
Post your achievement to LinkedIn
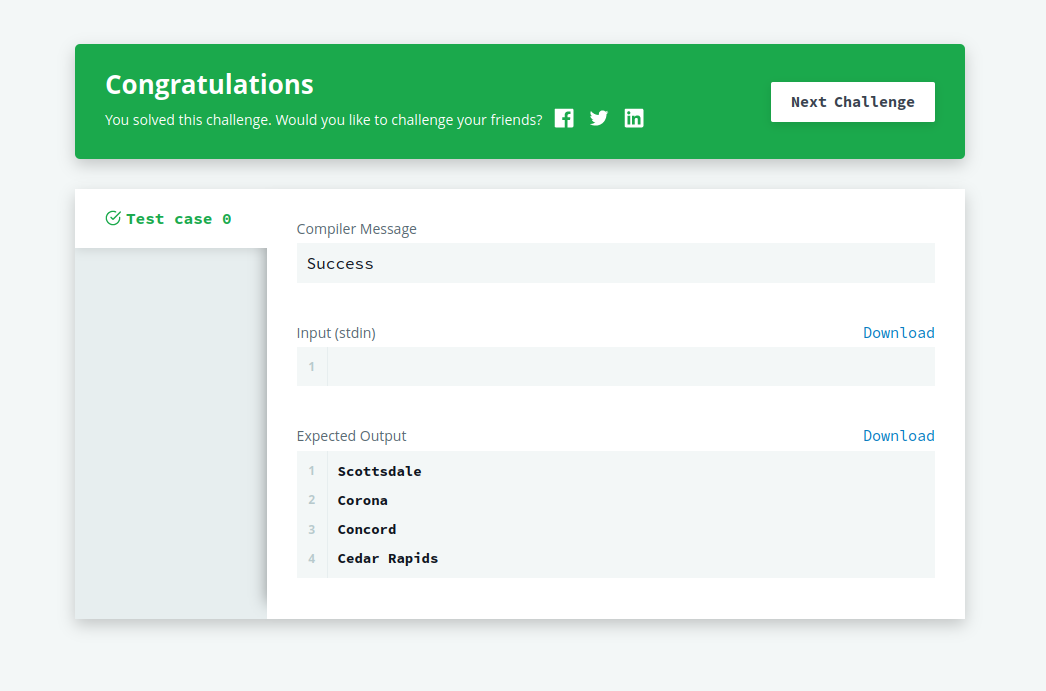[x=634, y=118]
